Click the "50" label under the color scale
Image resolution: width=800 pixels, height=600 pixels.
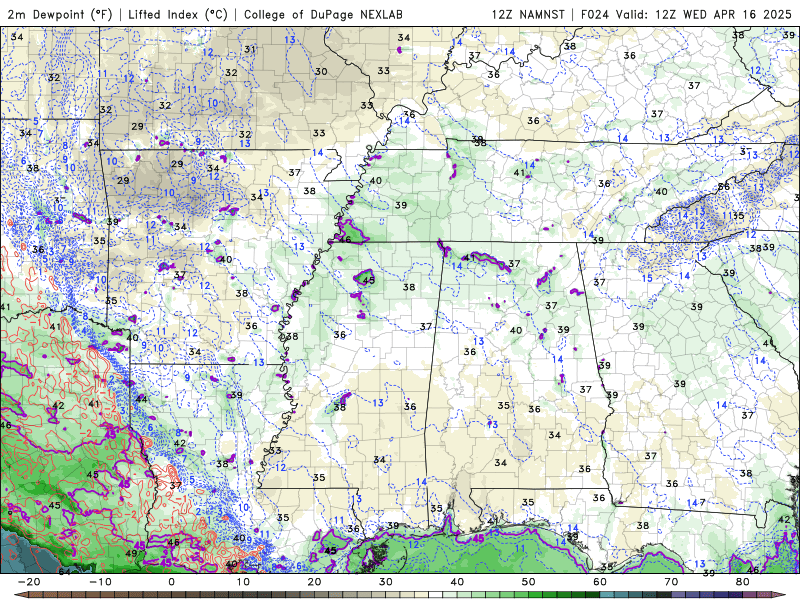529,582
